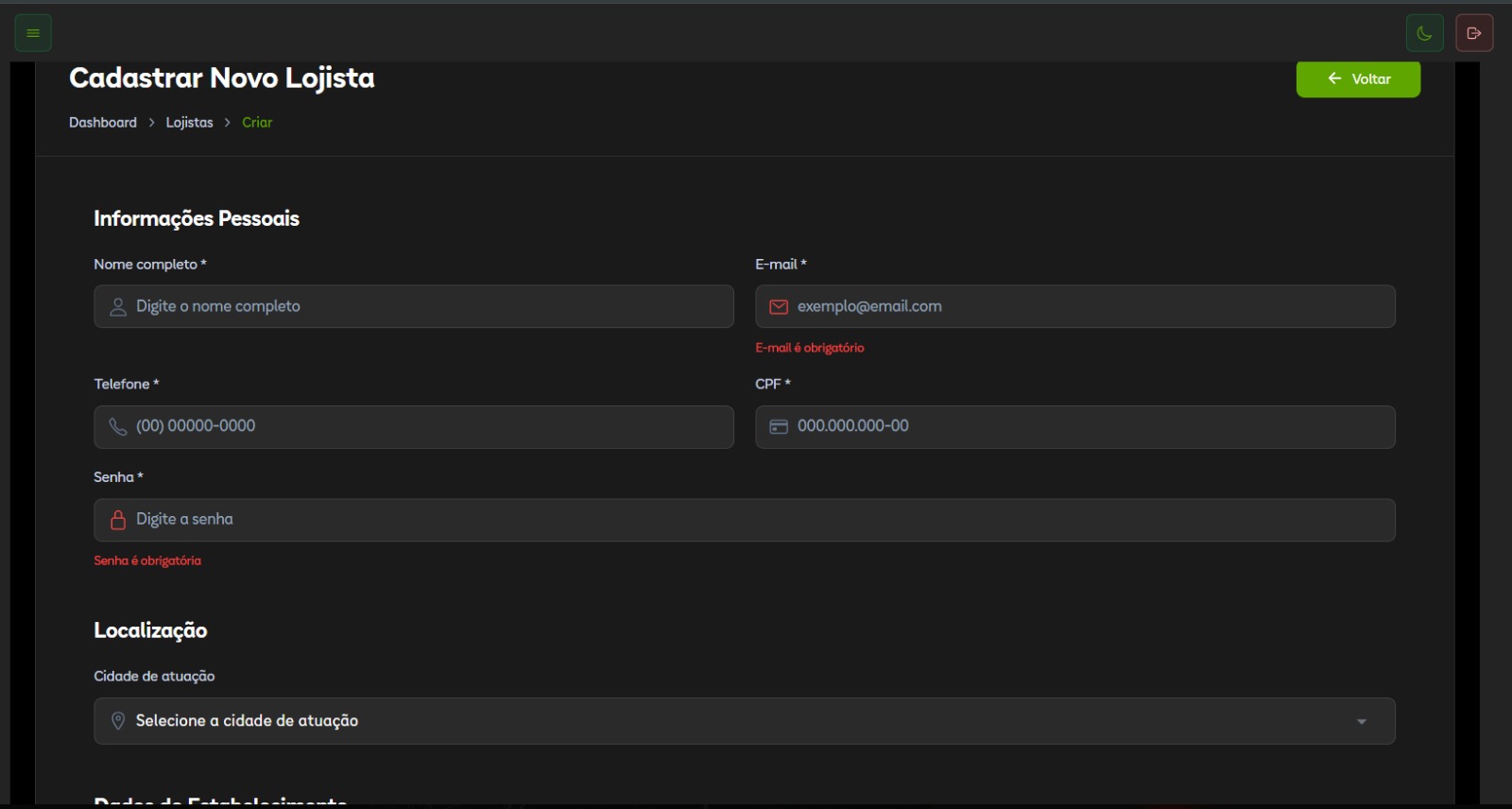Click the logout icon button
This screenshot has width=1512, height=809.
(x=1474, y=33)
